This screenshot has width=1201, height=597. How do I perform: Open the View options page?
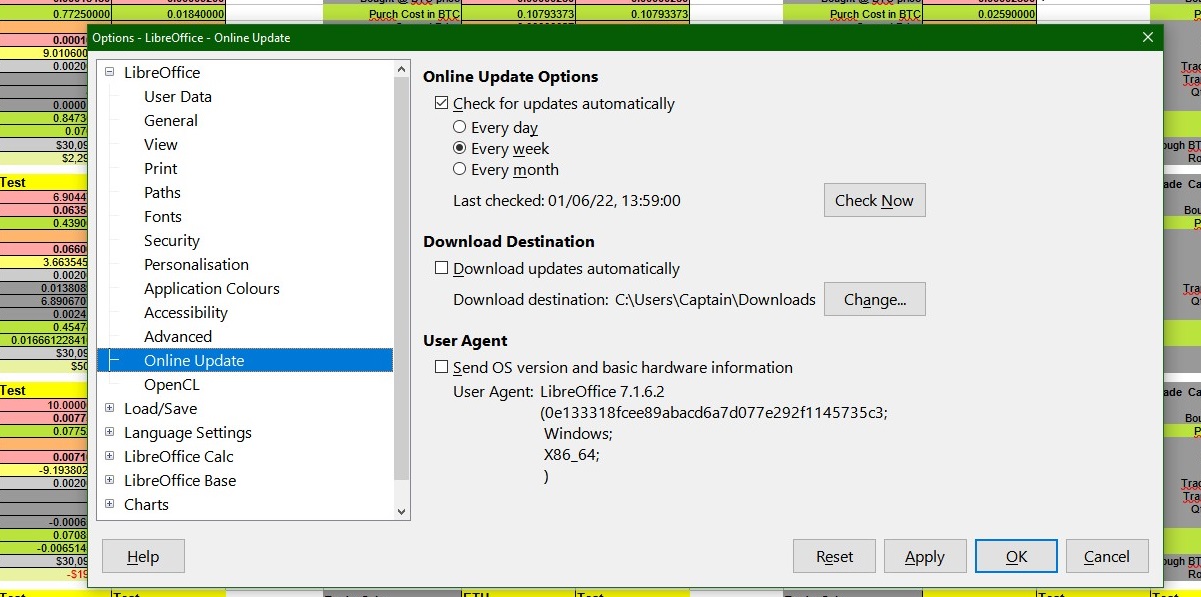(x=161, y=144)
